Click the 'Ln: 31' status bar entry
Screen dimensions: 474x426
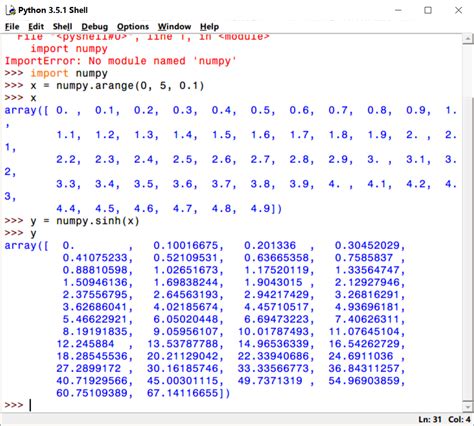(430, 419)
